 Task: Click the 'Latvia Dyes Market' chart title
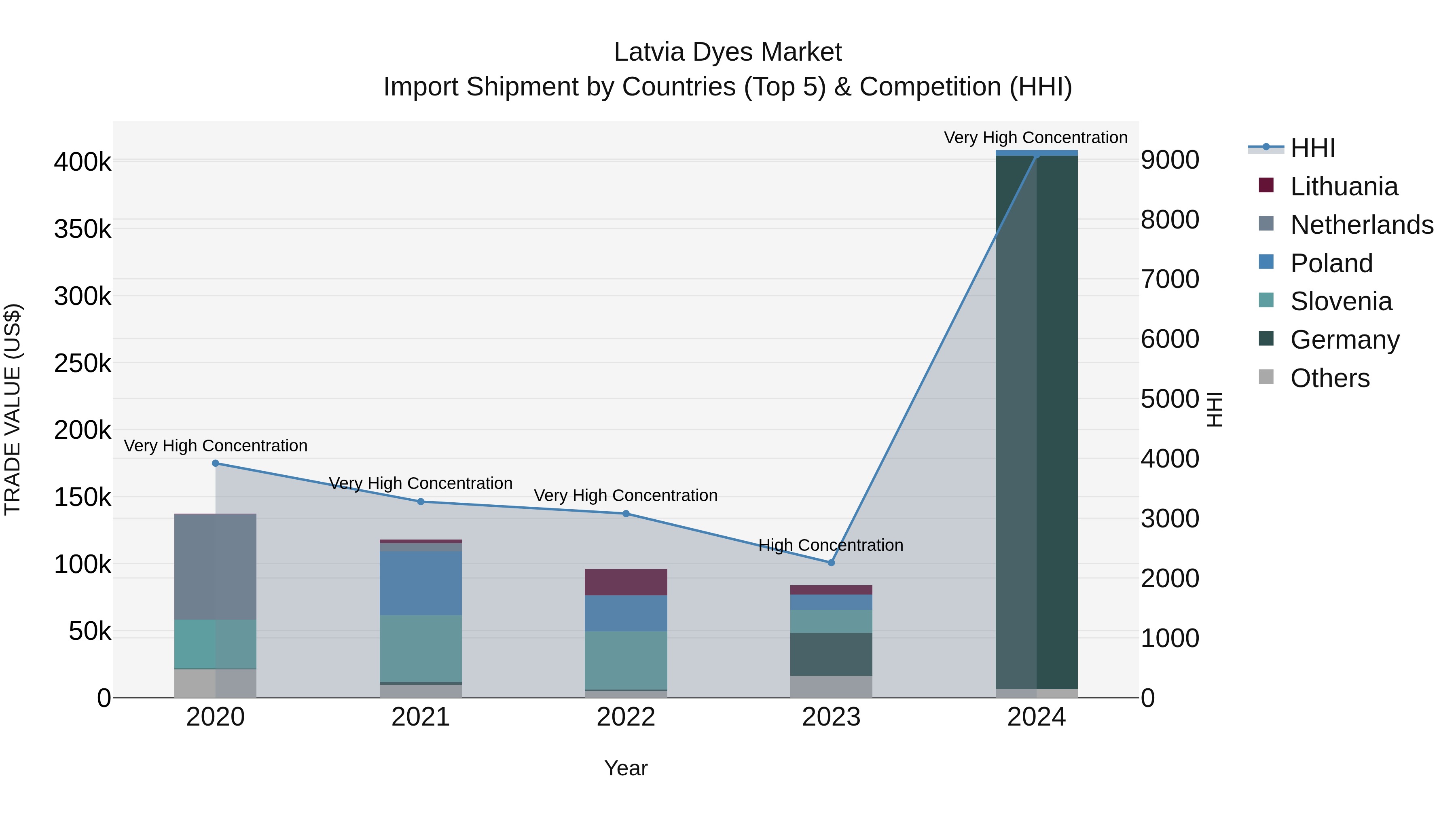tap(728, 52)
